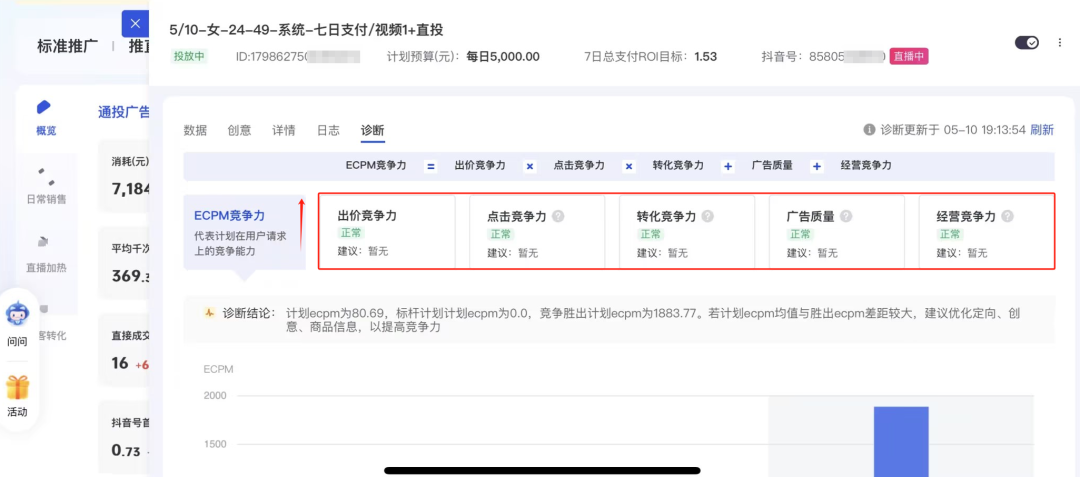Switch to the 数据 tab
The width and height of the screenshot is (1080, 477).
(x=195, y=130)
